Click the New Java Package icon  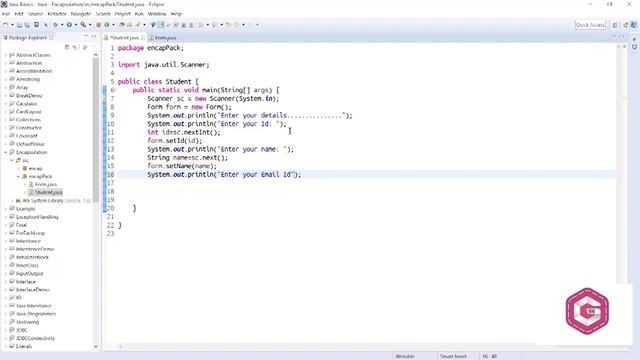coord(98,25)
